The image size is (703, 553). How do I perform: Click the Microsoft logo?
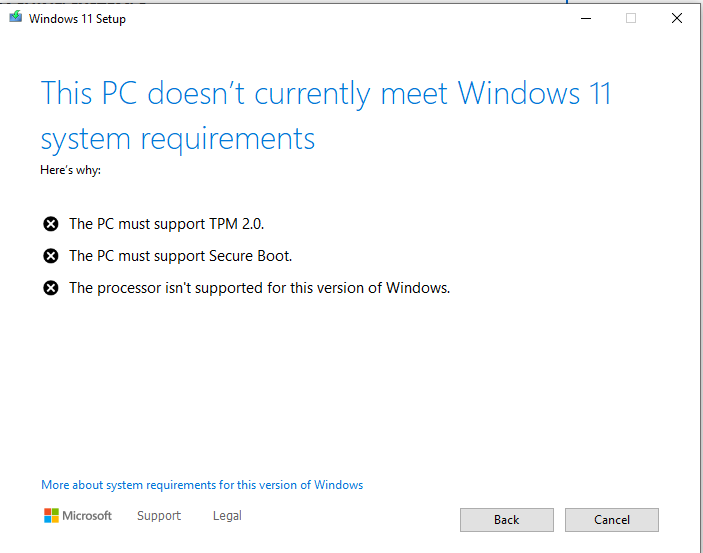point(51,516)
